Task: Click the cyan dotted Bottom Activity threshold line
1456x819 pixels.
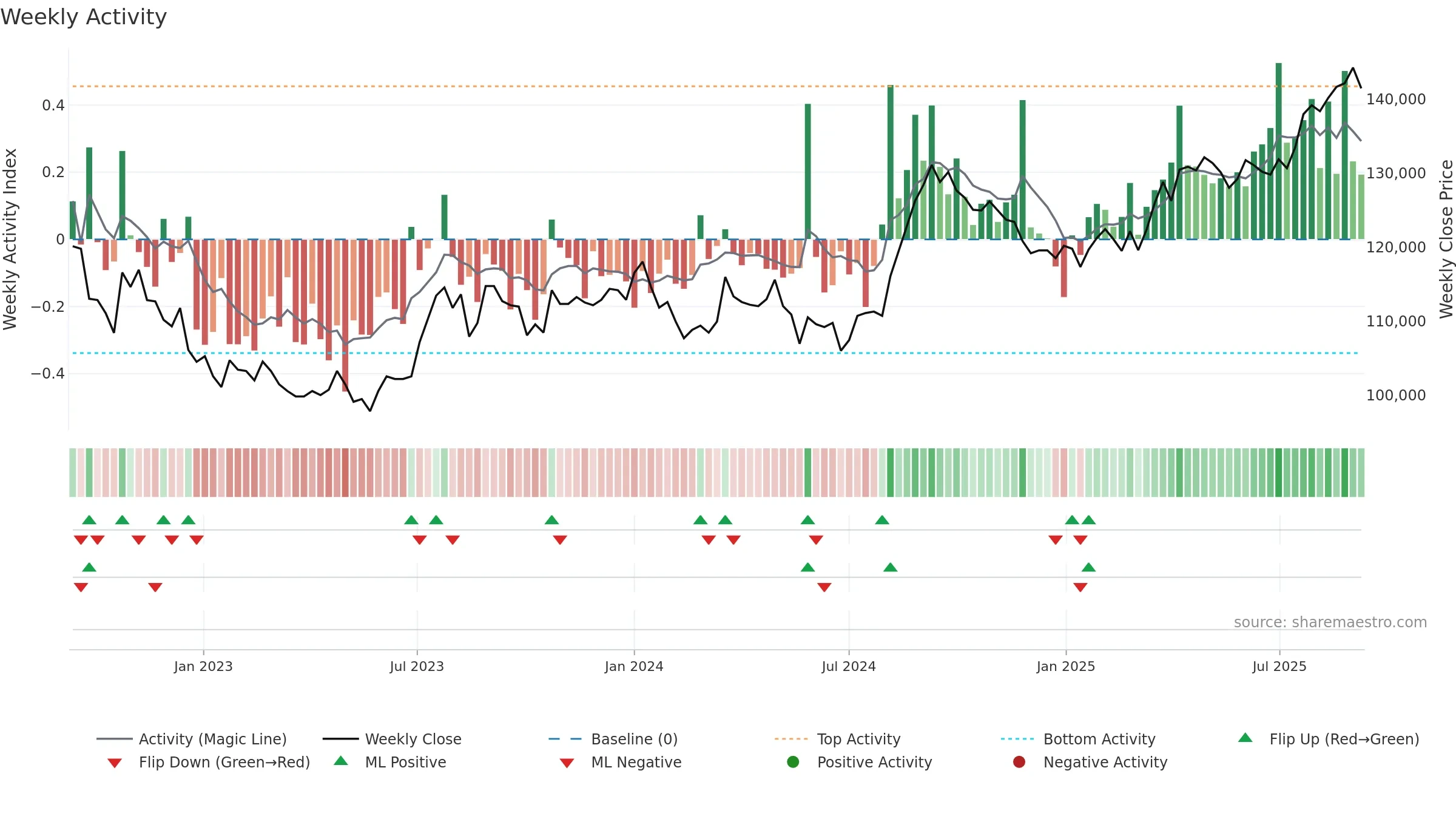Action: pos(716,353)
